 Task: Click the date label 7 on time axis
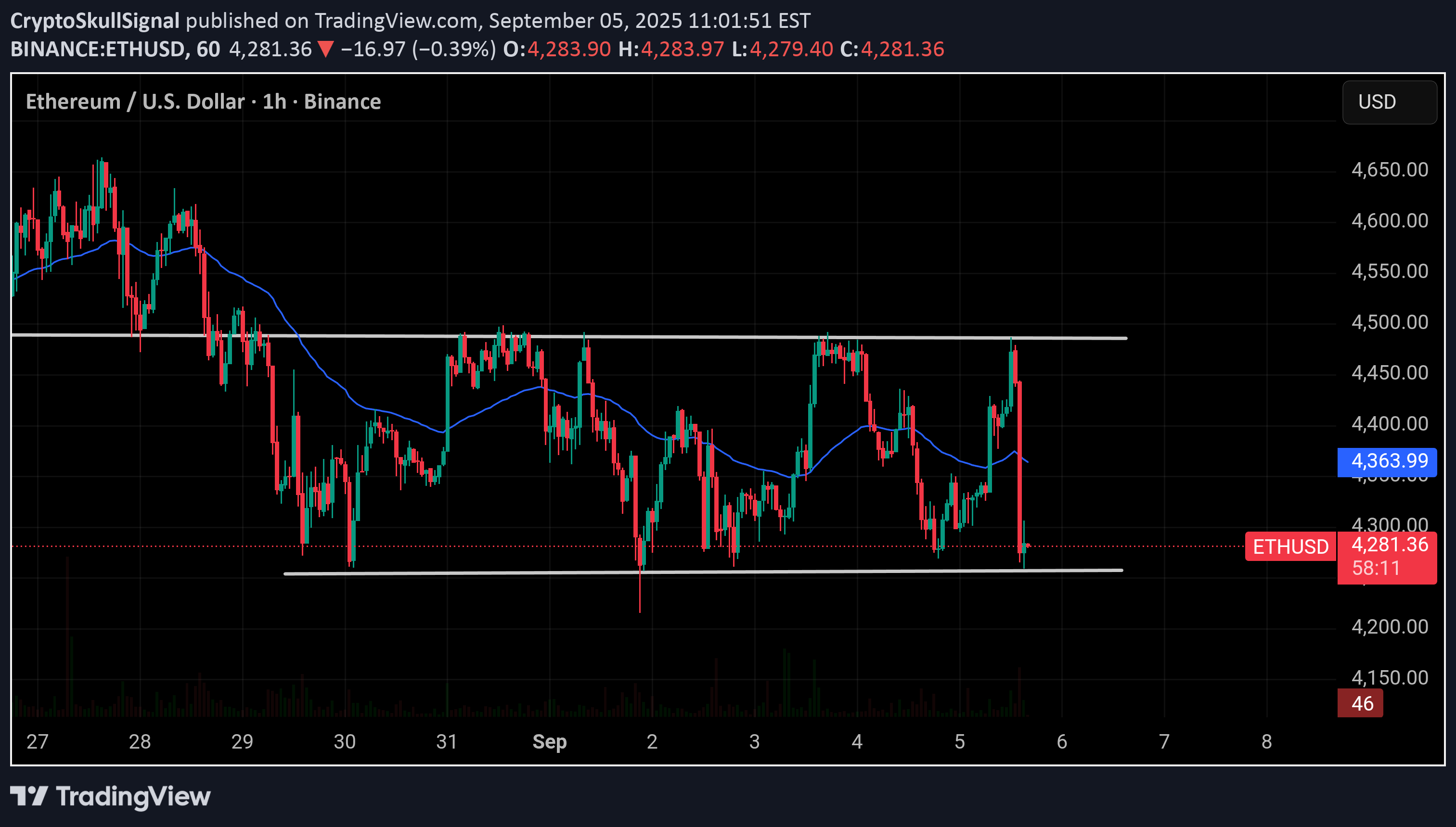coord(1165,742)
